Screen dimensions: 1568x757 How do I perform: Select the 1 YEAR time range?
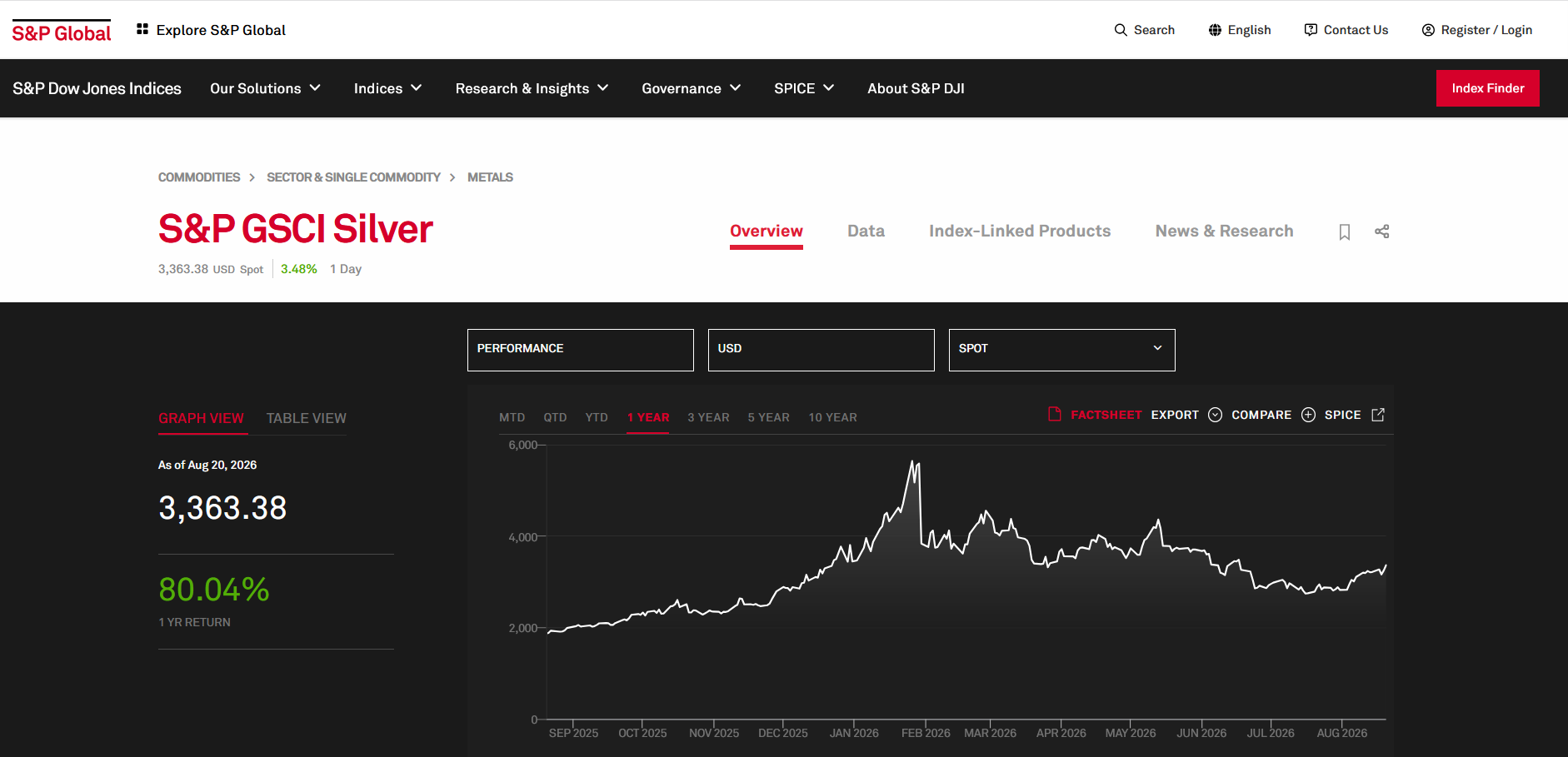click(x=648, y=418)
